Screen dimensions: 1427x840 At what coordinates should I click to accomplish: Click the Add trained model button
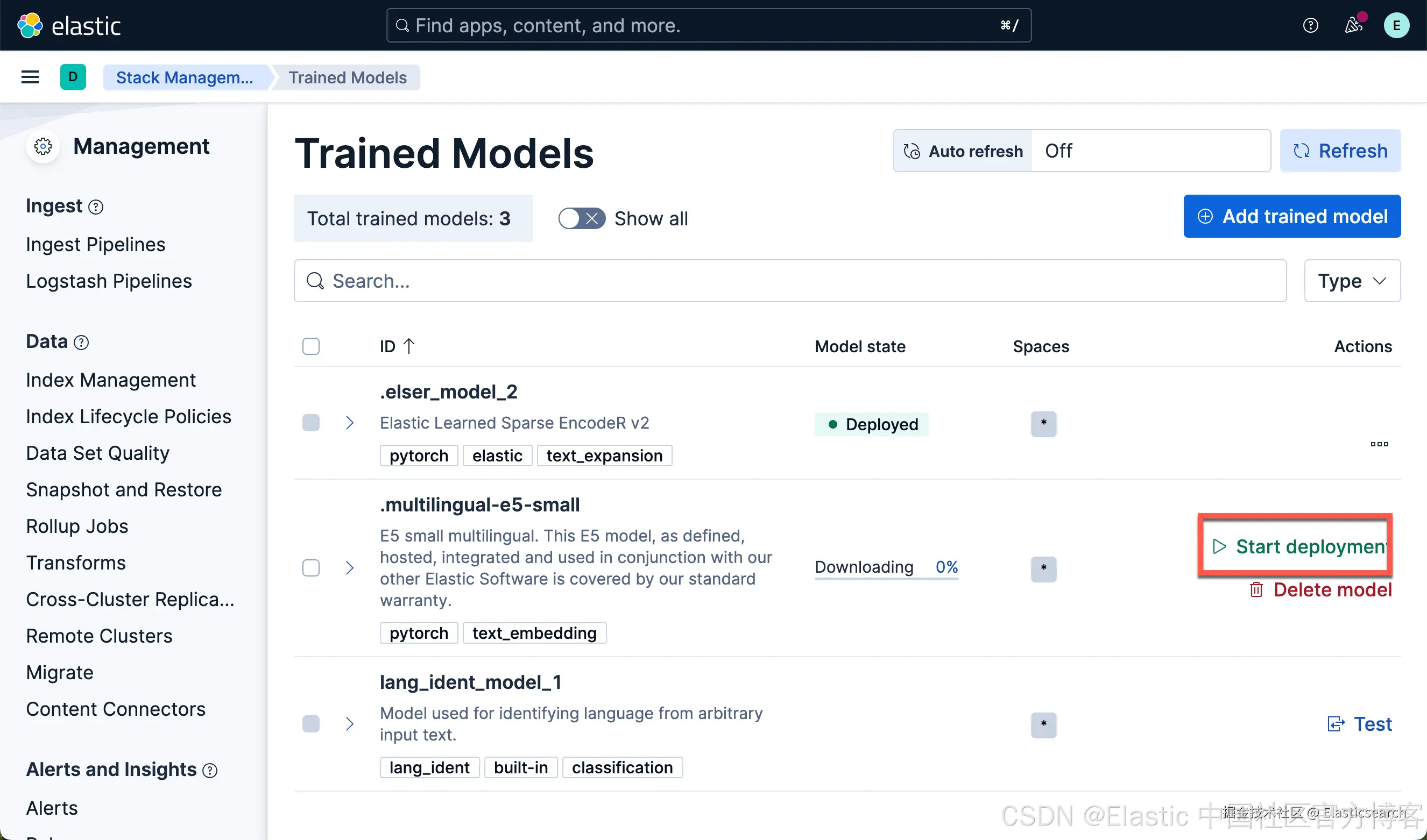coord(1291,216)
